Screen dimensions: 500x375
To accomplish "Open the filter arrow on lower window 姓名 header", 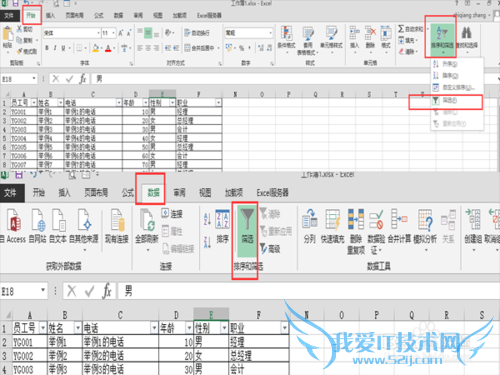I will (x=78, y=328).
